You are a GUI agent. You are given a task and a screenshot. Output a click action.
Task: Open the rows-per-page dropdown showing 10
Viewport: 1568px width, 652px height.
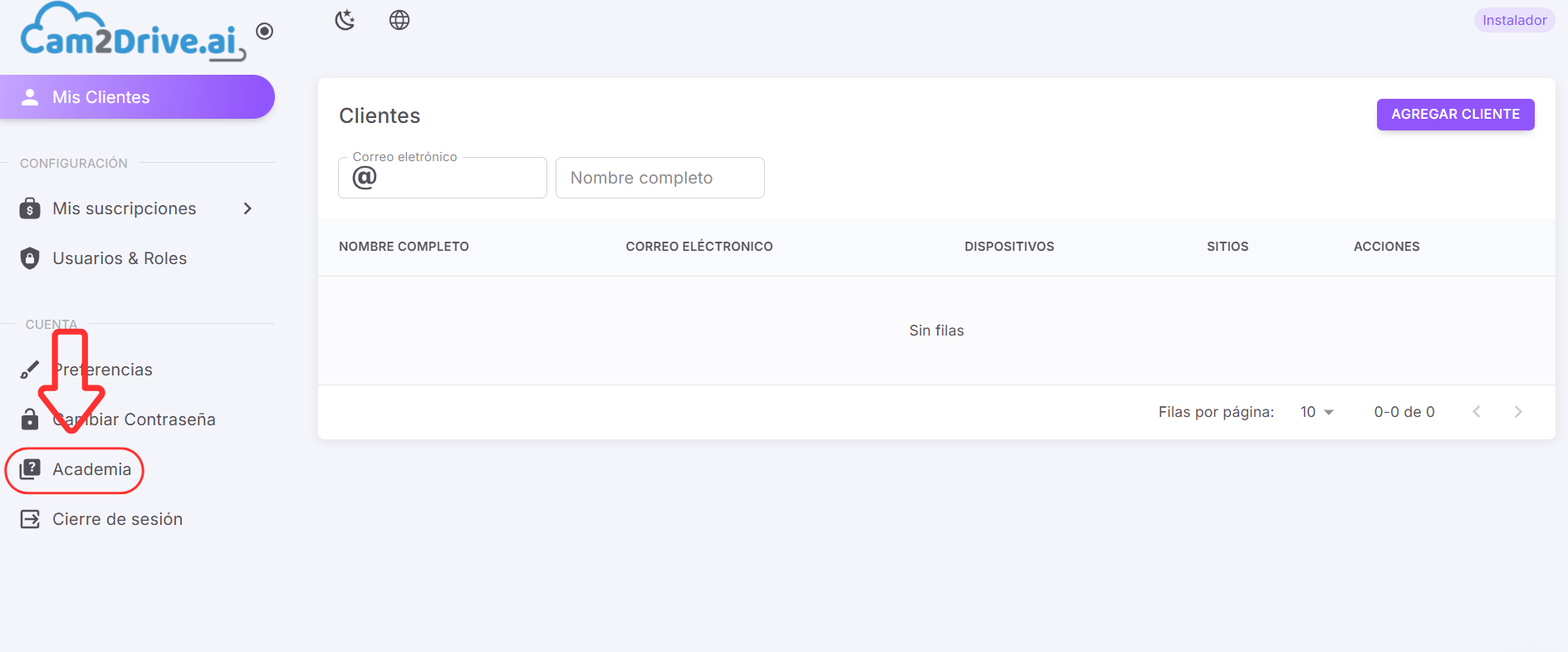(1317, 412)
